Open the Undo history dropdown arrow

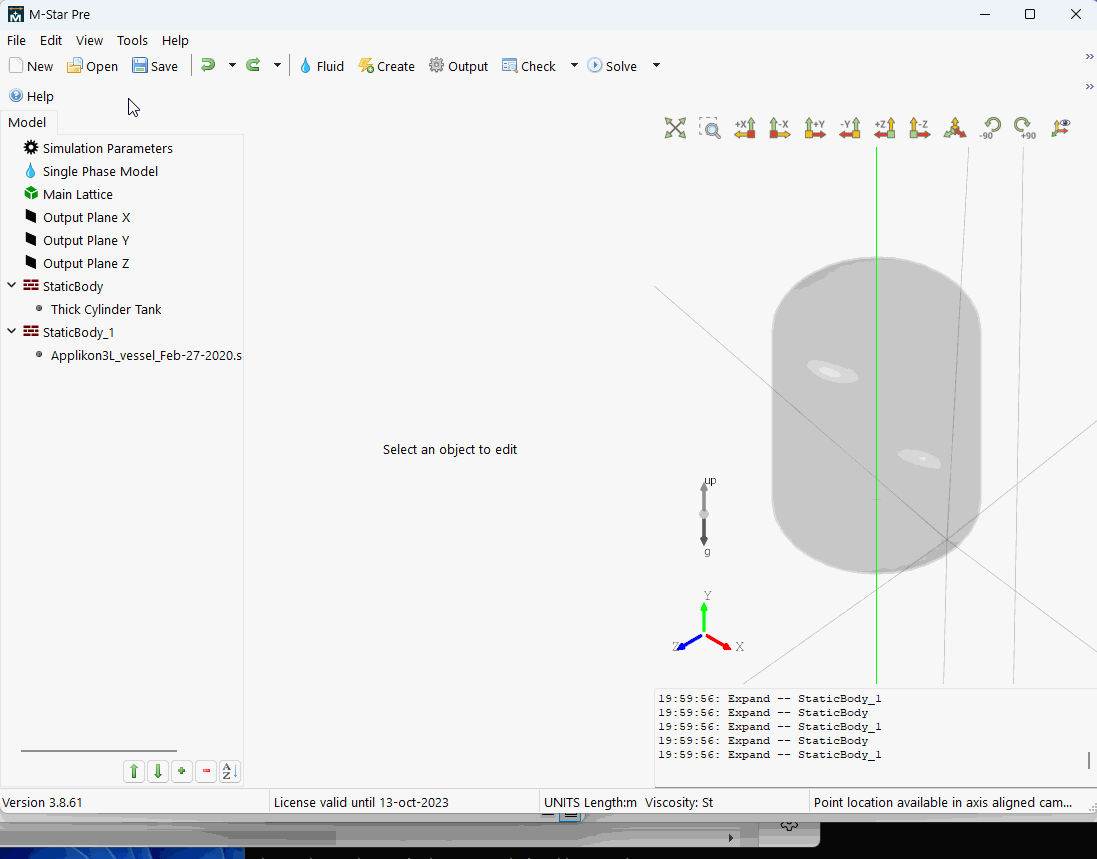[232, 66]
